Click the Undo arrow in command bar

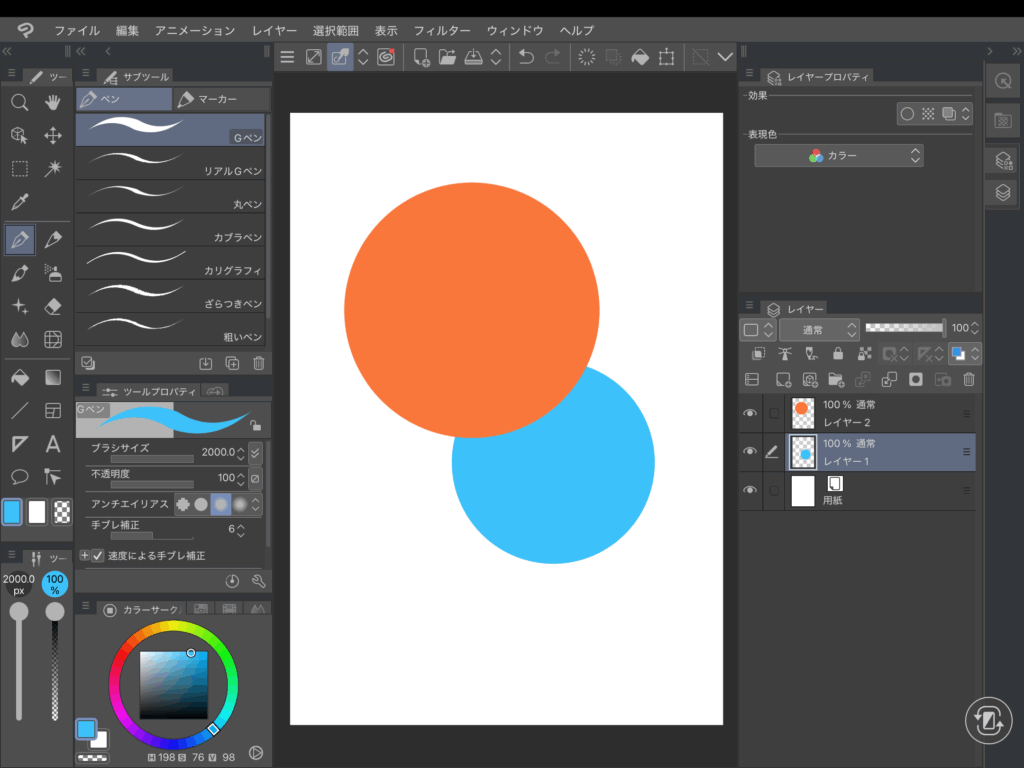click(526, 57)
